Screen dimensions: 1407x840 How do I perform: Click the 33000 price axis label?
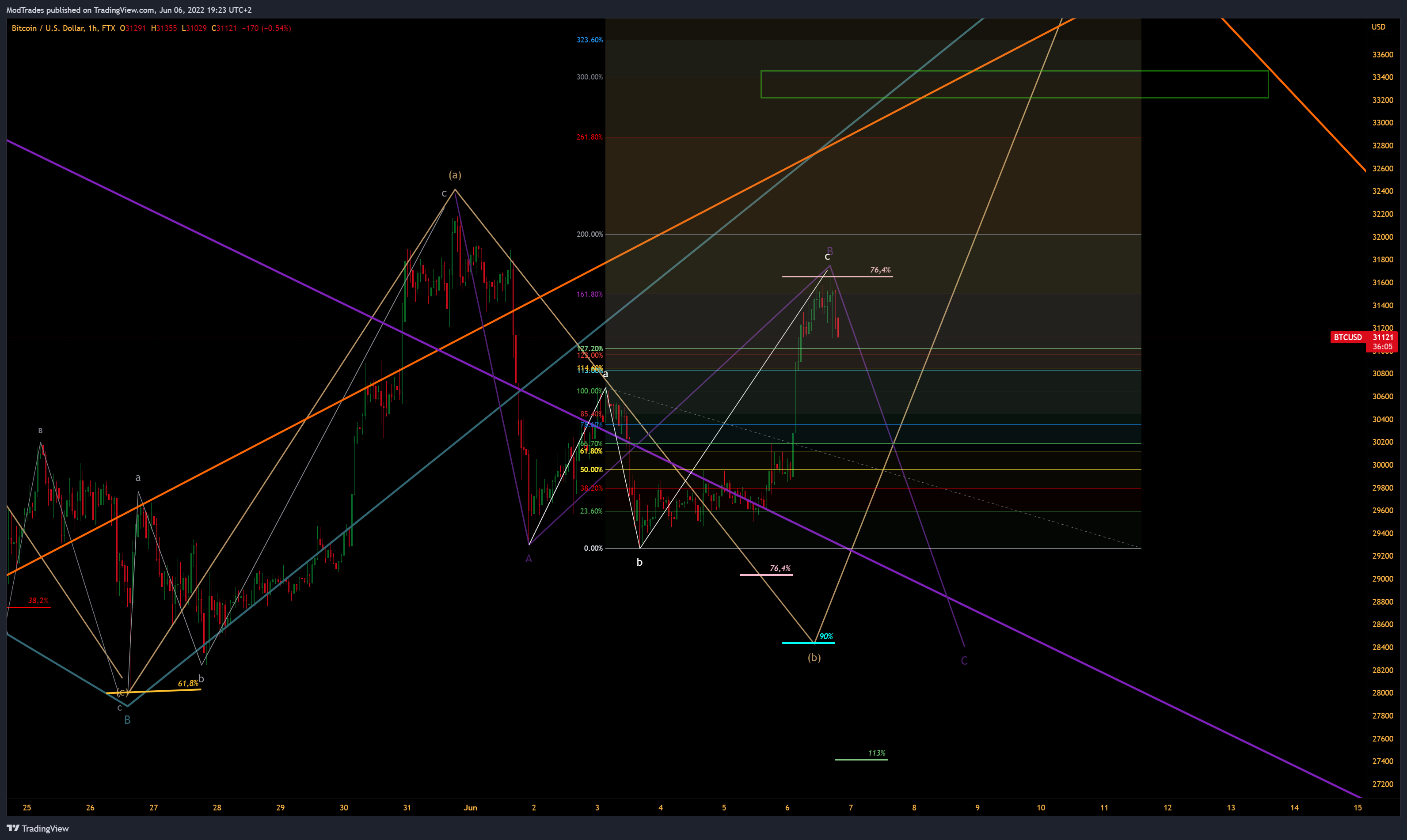tap(1383, 123)
